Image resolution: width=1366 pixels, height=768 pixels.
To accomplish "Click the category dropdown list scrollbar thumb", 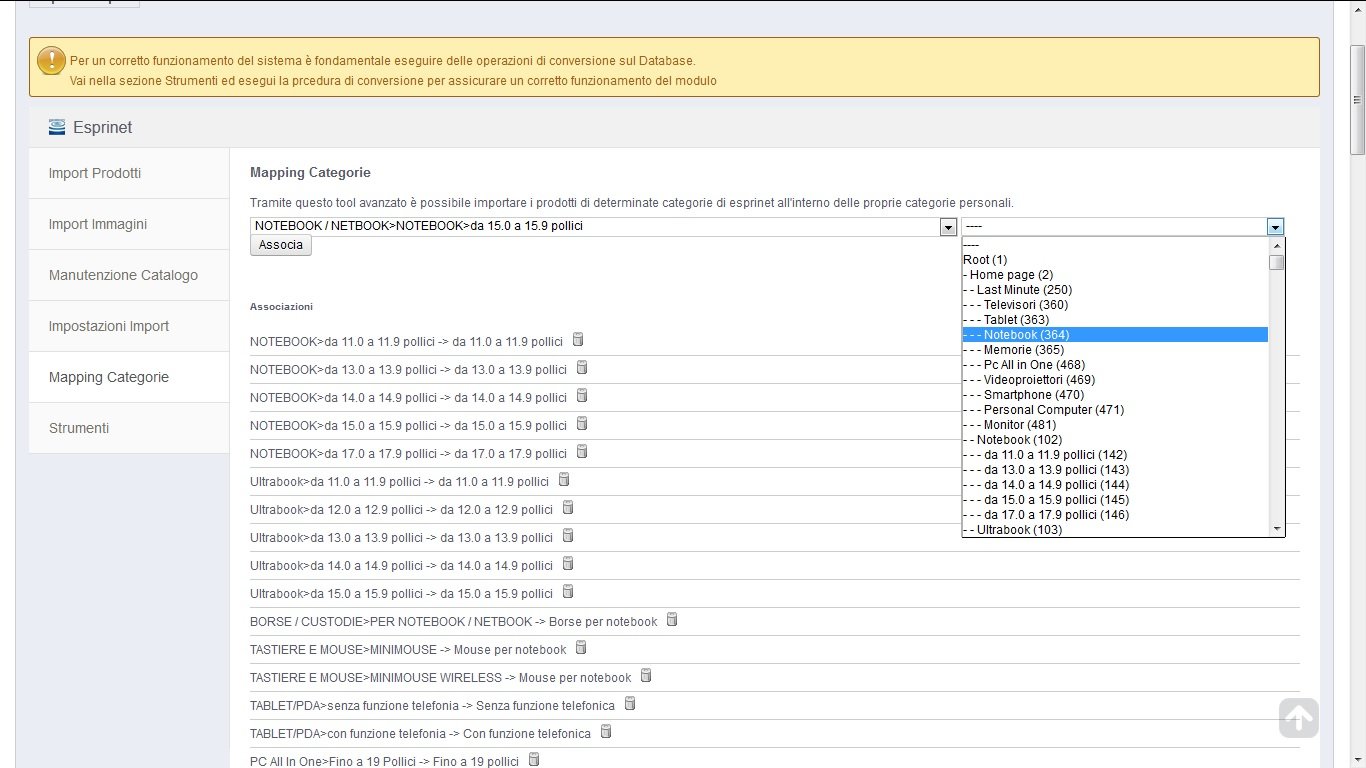I will point(1276,262).
